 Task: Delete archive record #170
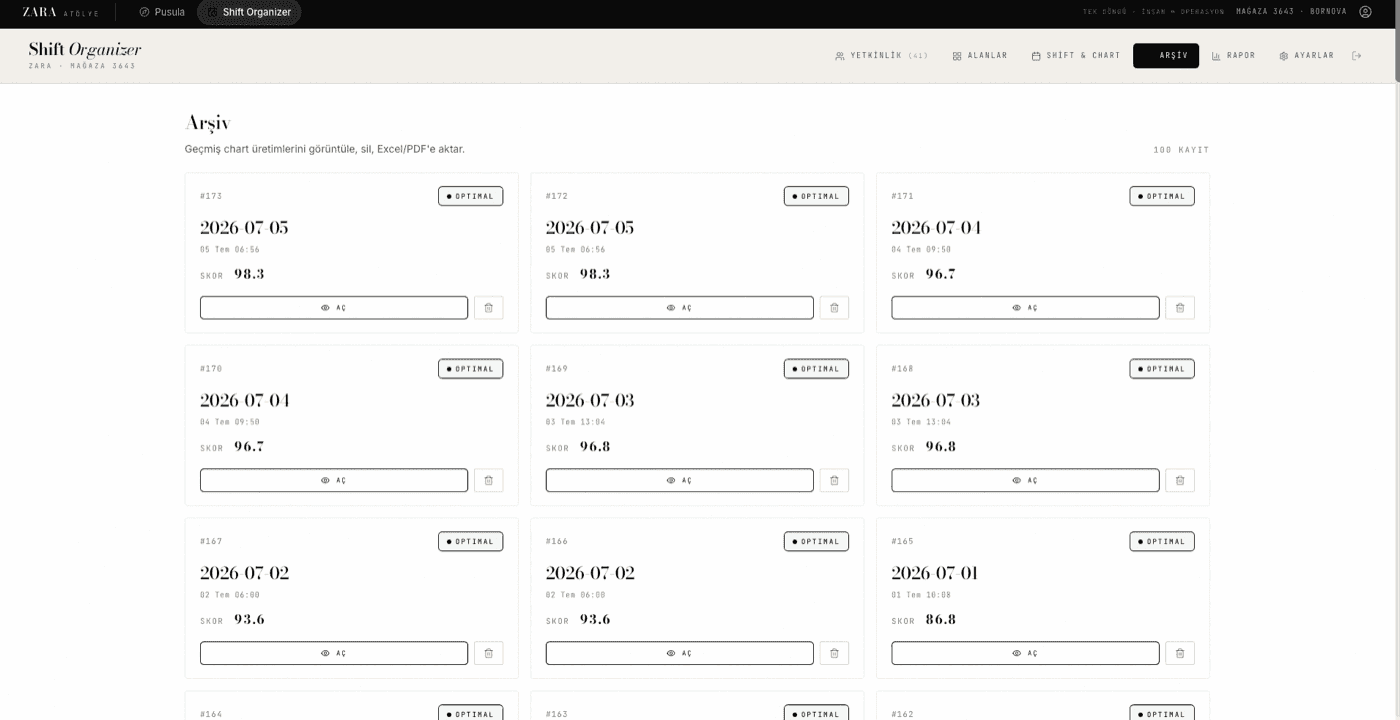(x=488, y=481)
